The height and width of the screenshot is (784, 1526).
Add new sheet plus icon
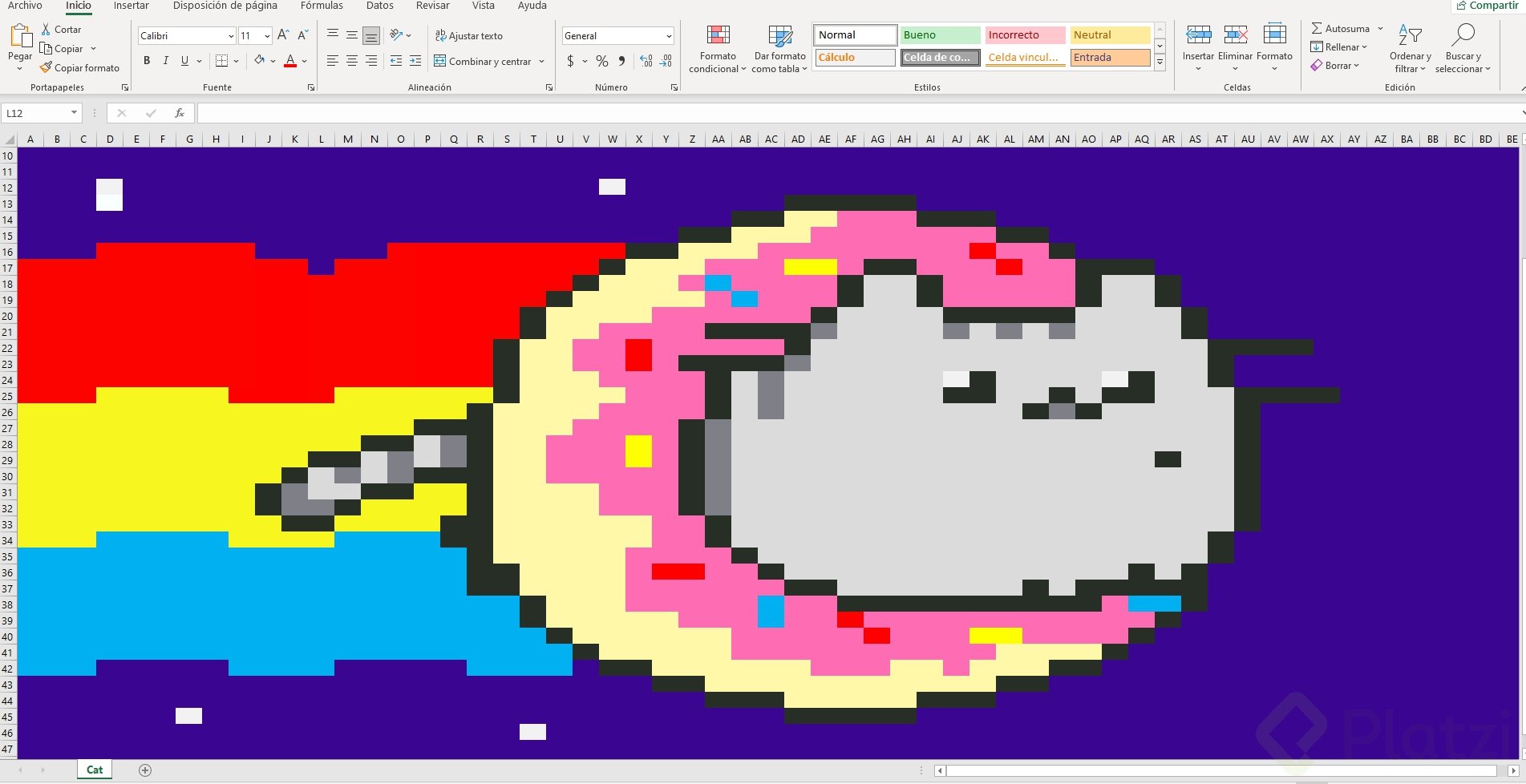click(145, 770)
